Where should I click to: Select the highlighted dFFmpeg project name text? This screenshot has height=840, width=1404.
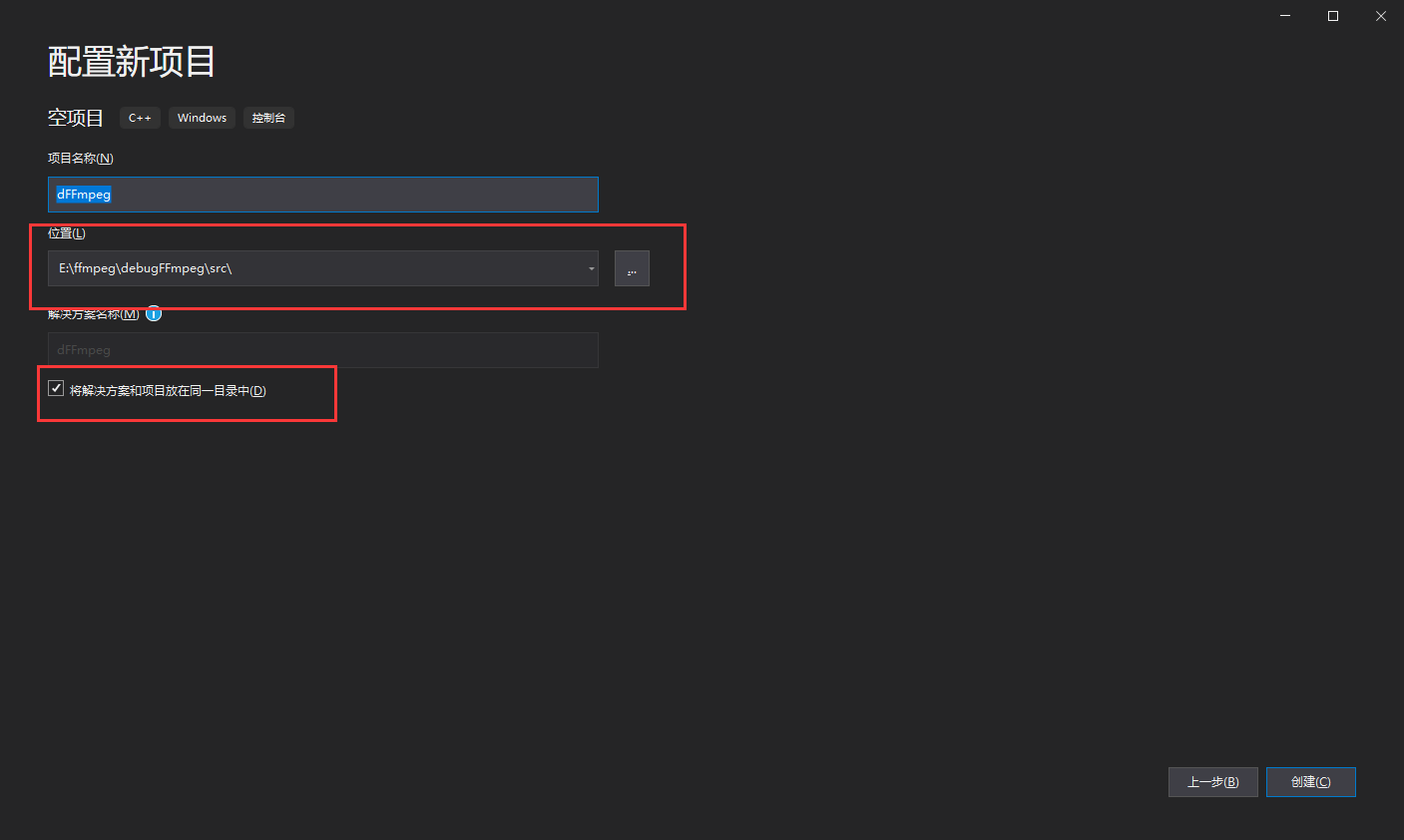tap(83, 194)
